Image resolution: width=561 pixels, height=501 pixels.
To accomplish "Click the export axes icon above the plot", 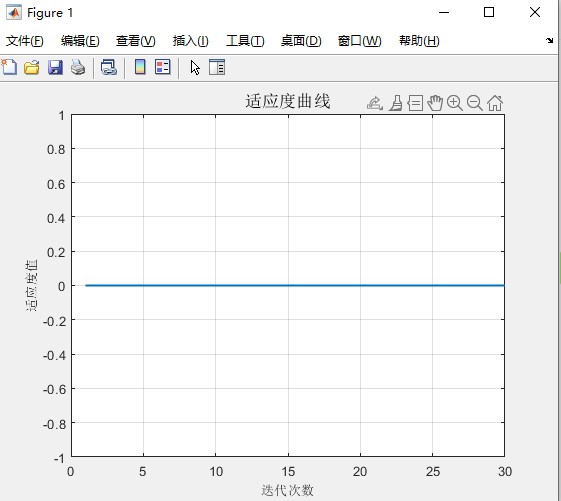I will (x=375, y=103).
